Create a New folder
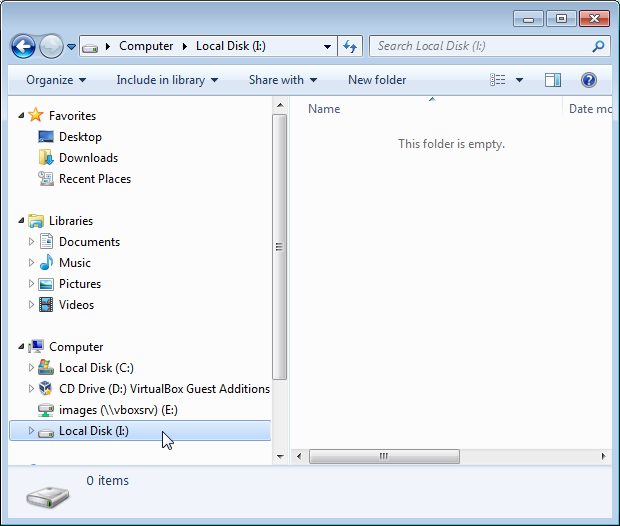This screenshot has height=526, width=620. [x=377, y=80]
